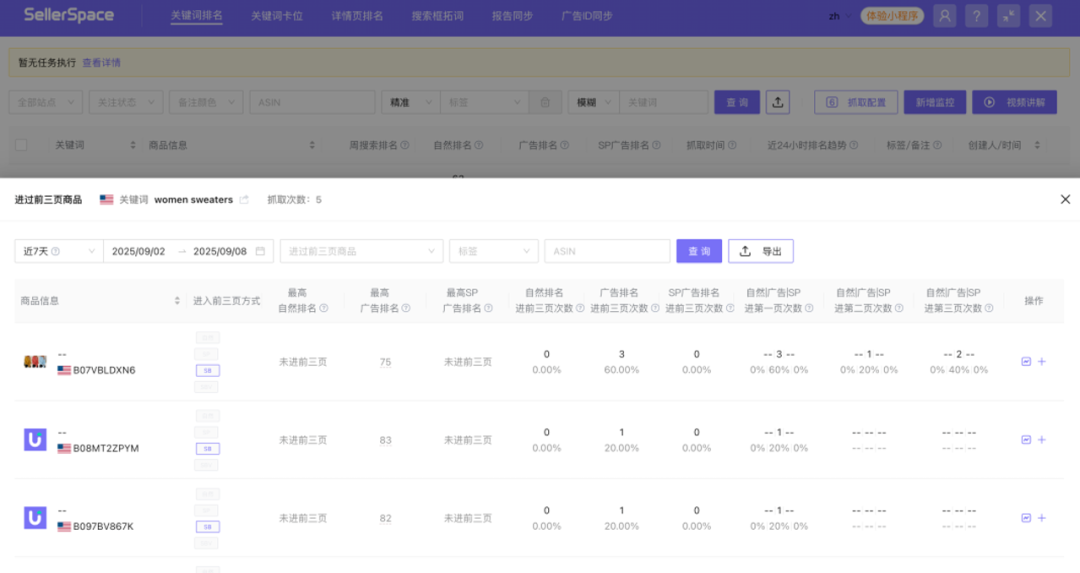Open the 进过前三页商品 filter dropdown

tap(361, 251)
